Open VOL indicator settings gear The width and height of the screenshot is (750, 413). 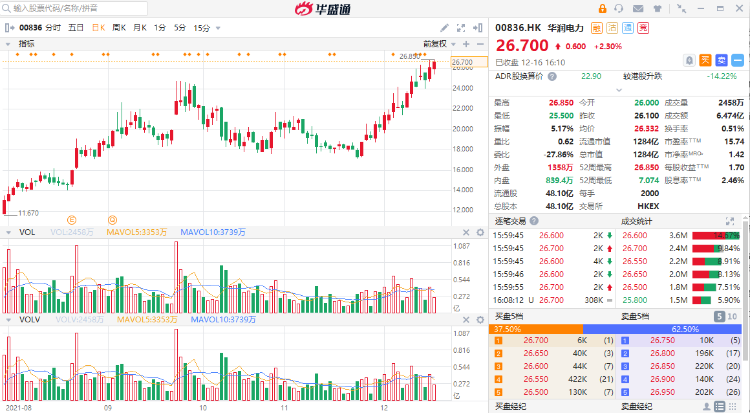(480, 233)
